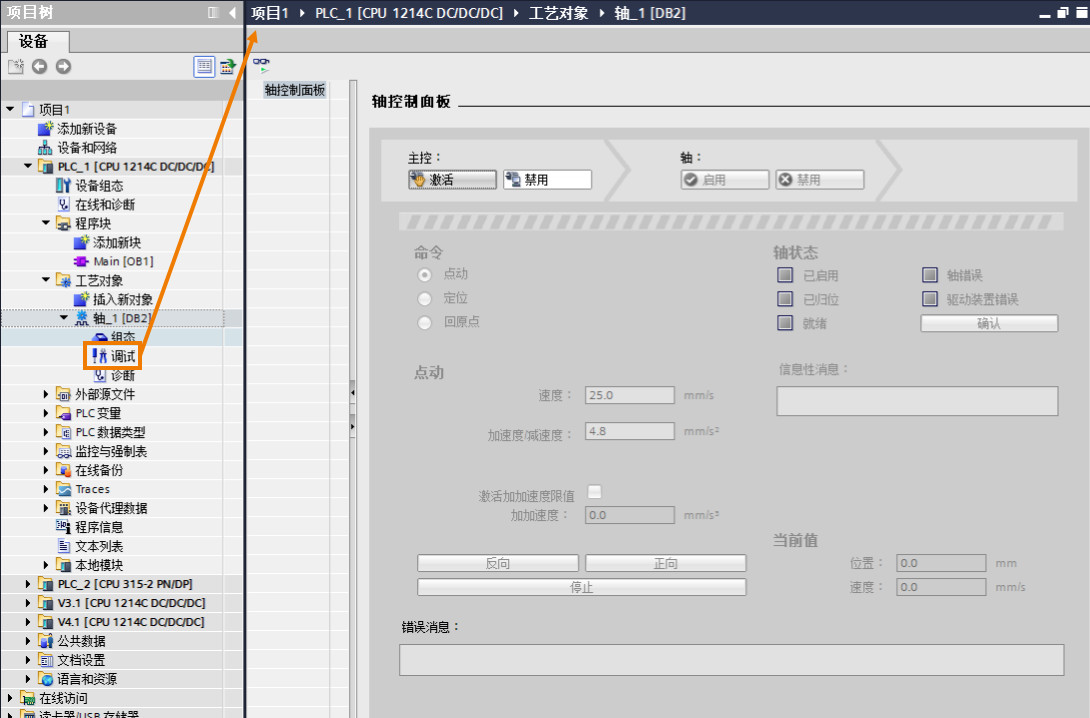
Task: Click the 激活 master control button
Action: (453, 179)
